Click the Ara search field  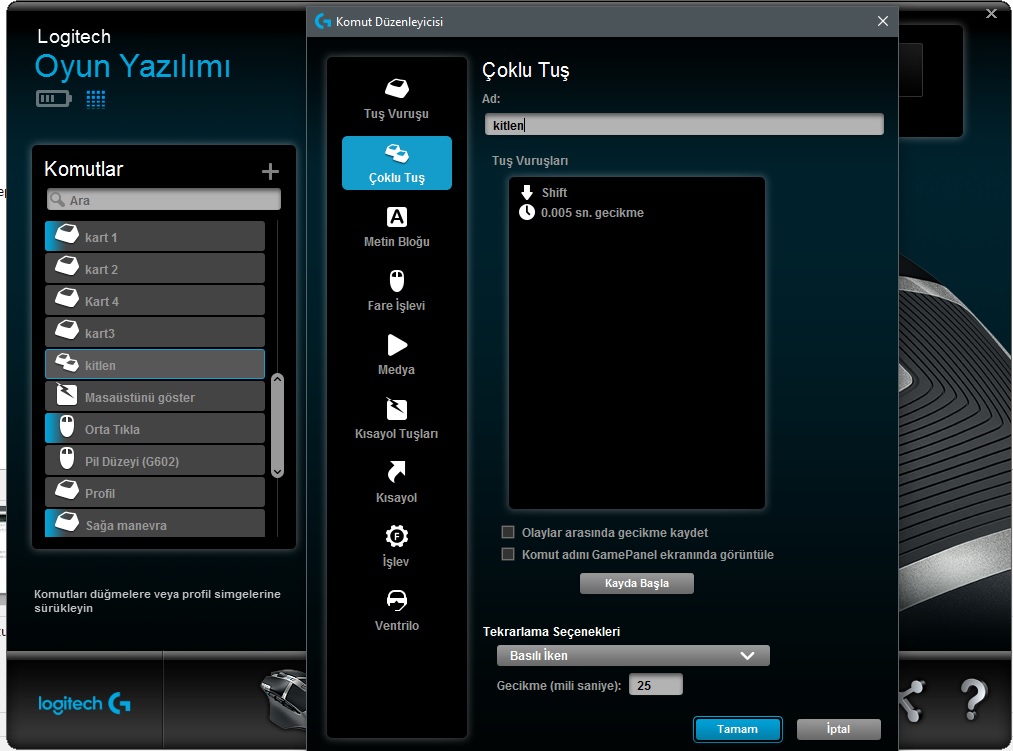[x=164, y=200]
